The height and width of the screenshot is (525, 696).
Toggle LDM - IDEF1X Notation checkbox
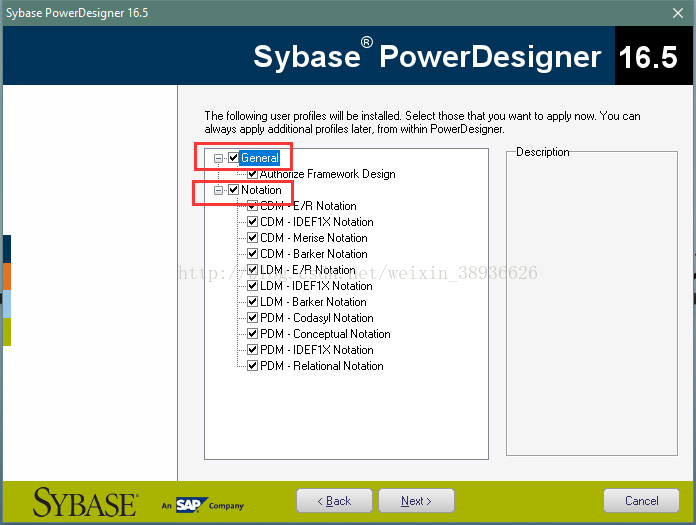click(x=253, y=285)
